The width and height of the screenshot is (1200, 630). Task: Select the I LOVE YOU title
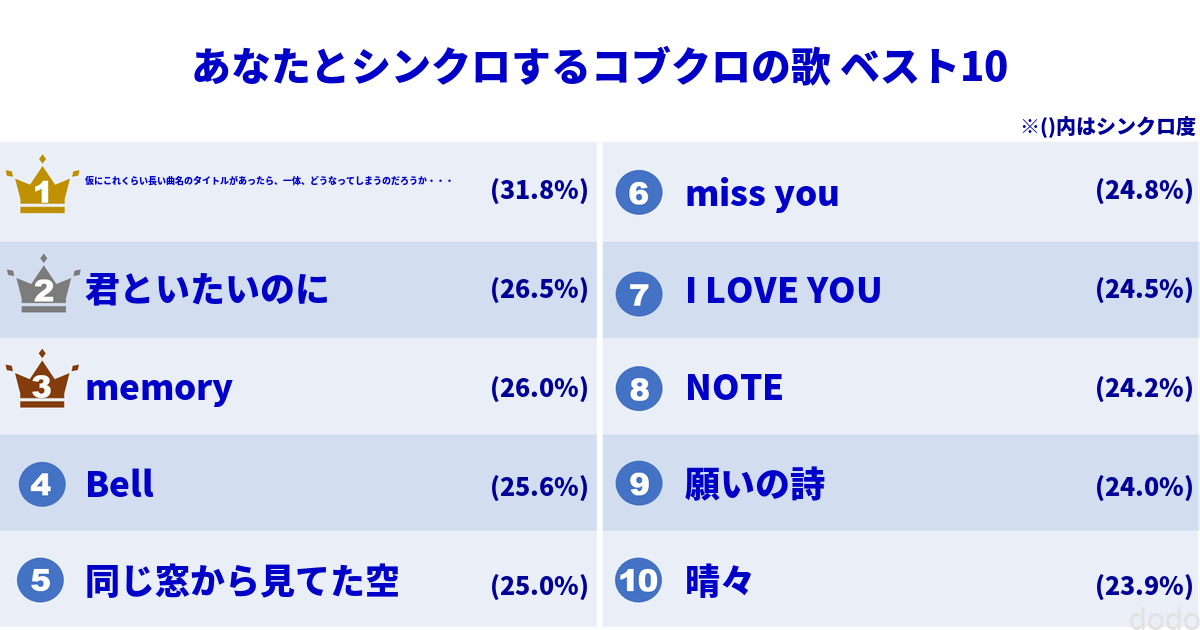point(783,291)
